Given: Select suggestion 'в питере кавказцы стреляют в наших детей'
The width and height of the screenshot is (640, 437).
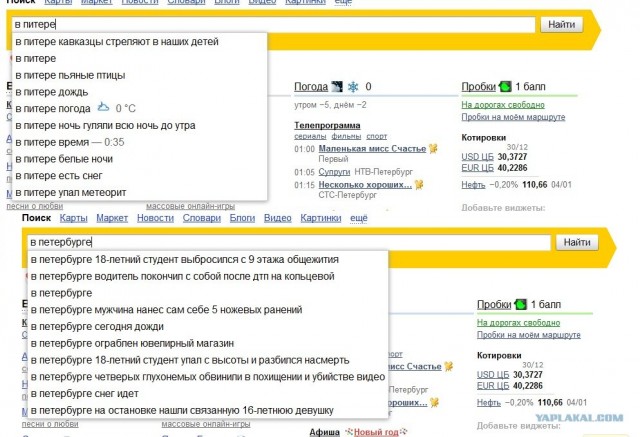Looking at the screenshot, I should (x=140, y=42).
